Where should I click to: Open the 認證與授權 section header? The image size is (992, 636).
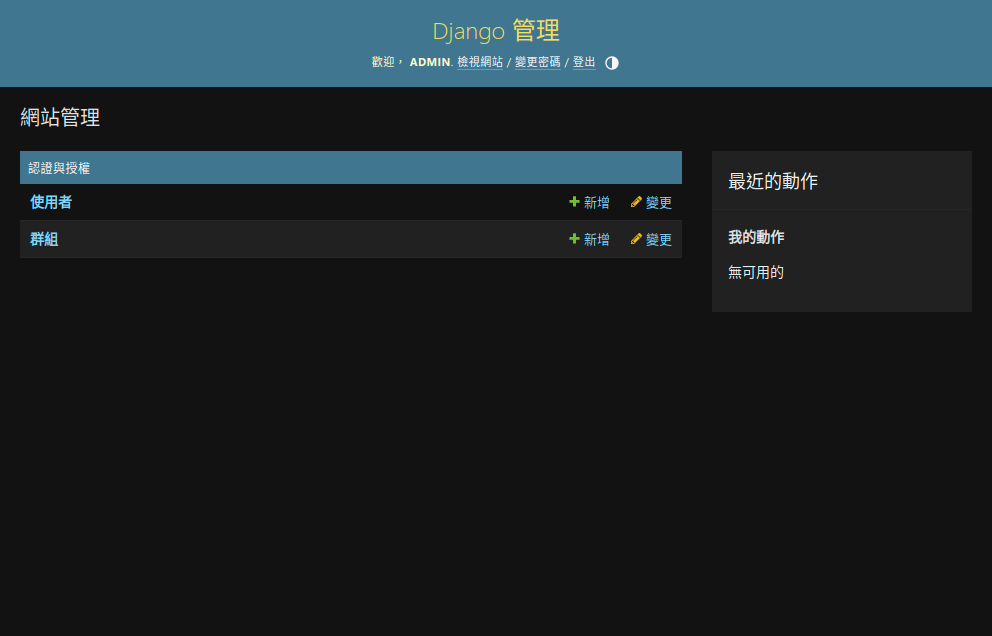(x=59, y=168)
